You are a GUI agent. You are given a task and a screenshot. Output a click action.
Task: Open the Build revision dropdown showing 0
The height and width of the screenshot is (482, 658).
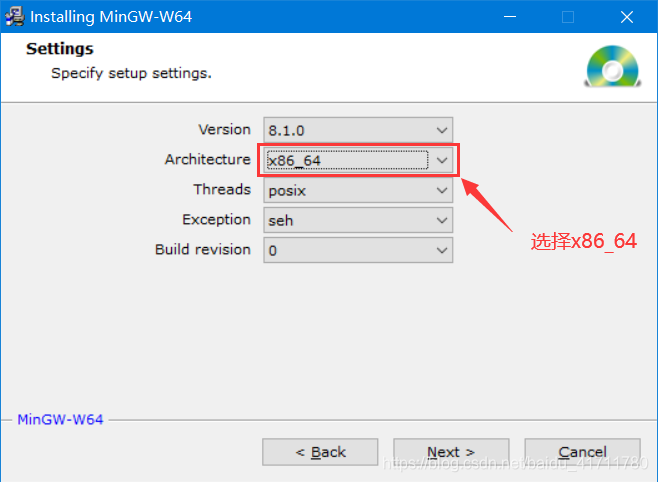pyautogui.click(x=358, y=250)
